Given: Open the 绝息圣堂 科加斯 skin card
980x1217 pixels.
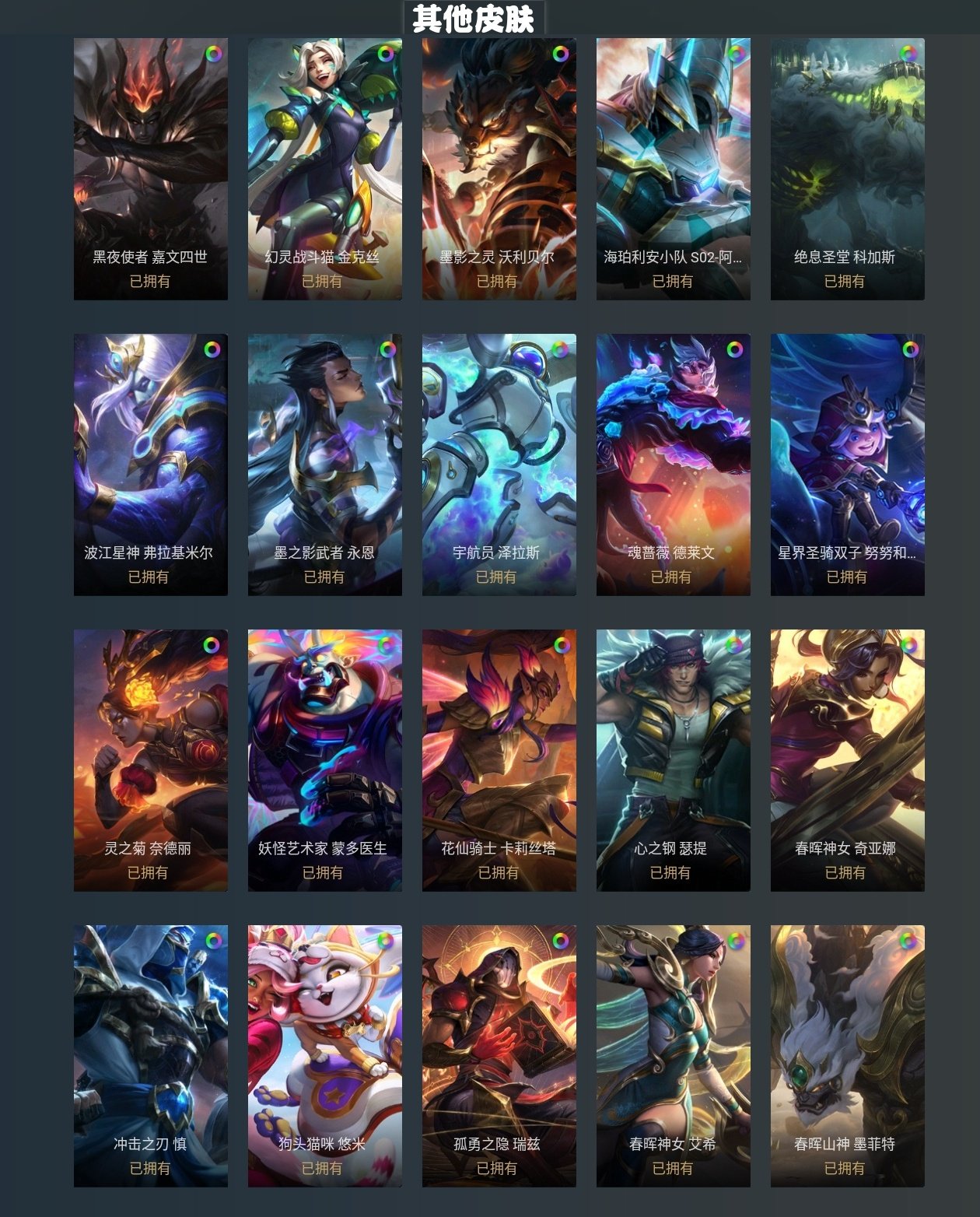Looking at the screenshot, I should point(848,169).
